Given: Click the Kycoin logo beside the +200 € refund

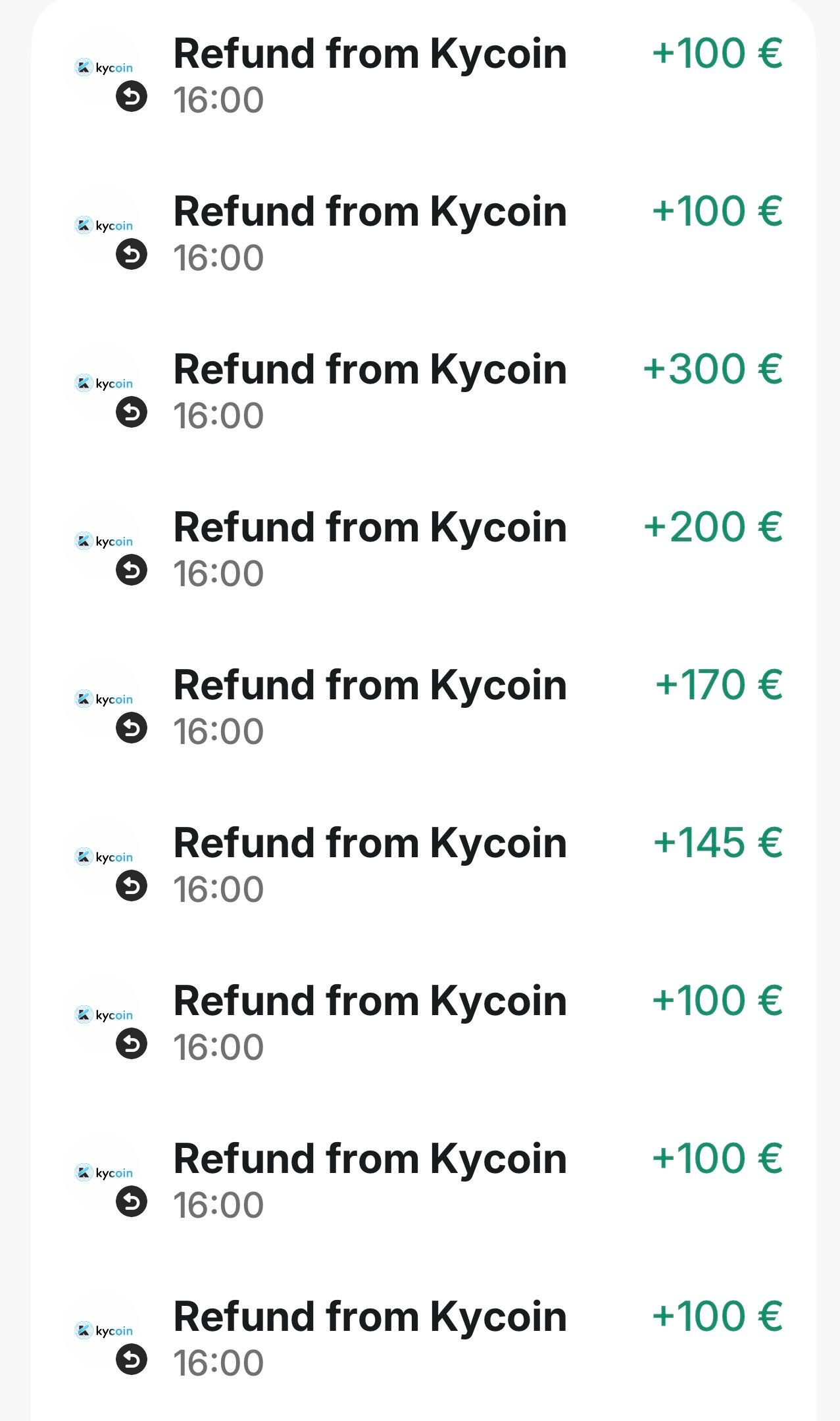Looking at the screenshot, I should (105, 541).
